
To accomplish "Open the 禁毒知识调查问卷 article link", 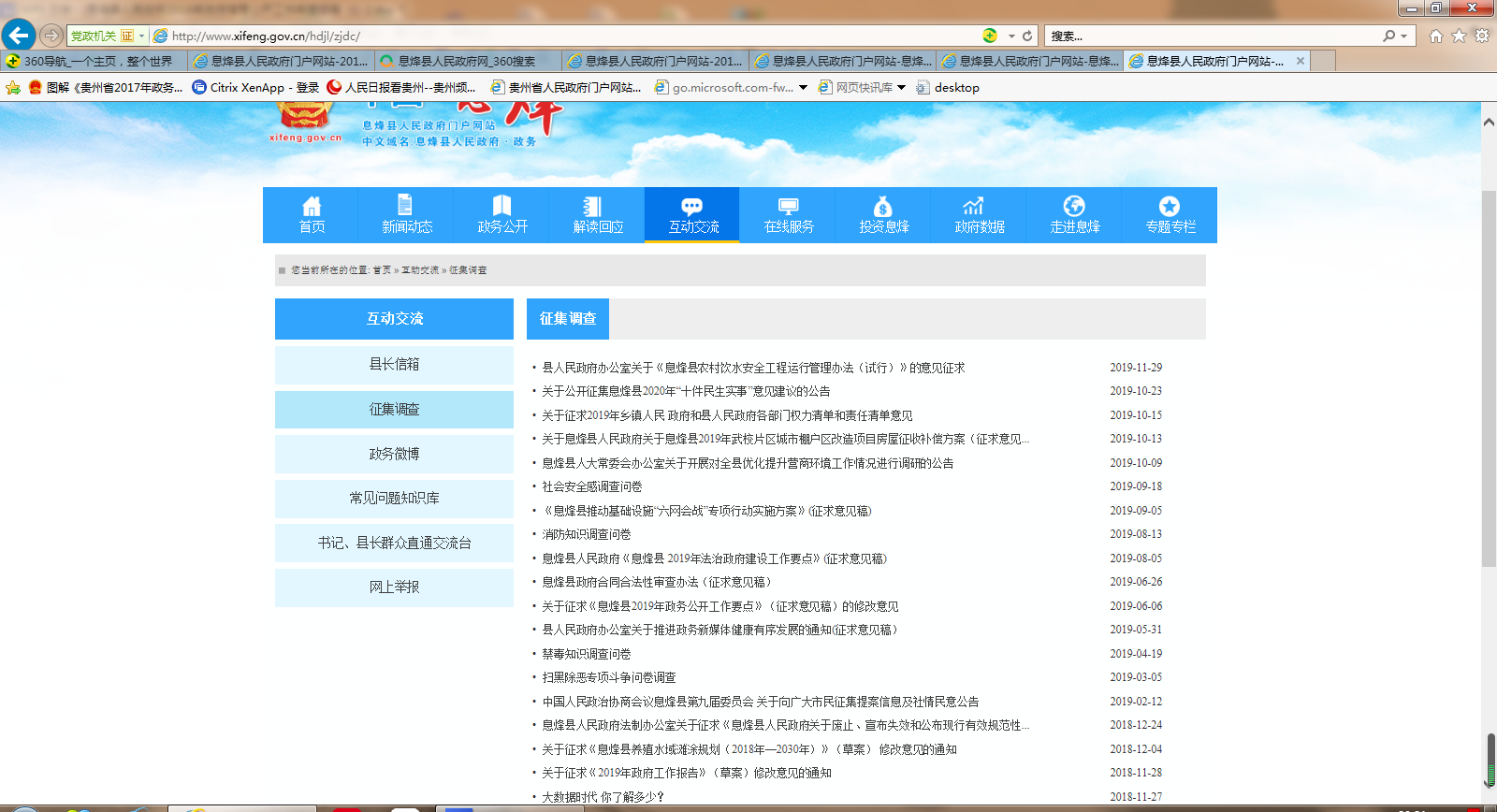I will pos(587,654).
